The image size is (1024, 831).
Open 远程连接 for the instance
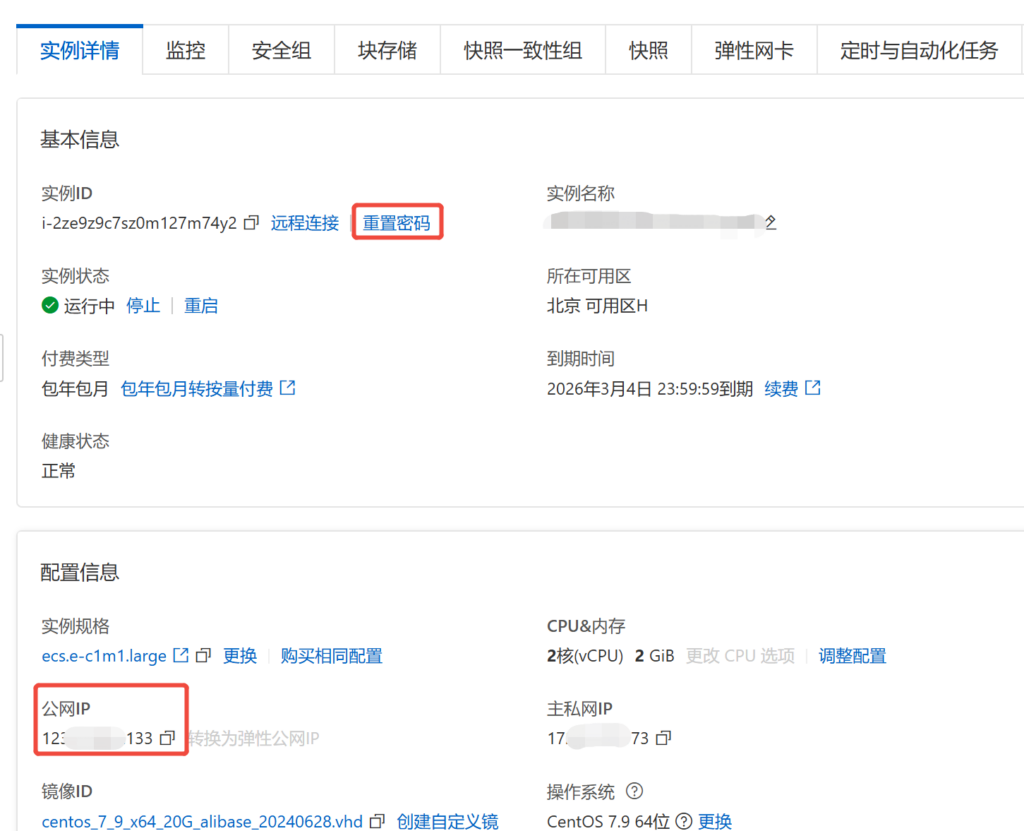[x=305, y=223]
